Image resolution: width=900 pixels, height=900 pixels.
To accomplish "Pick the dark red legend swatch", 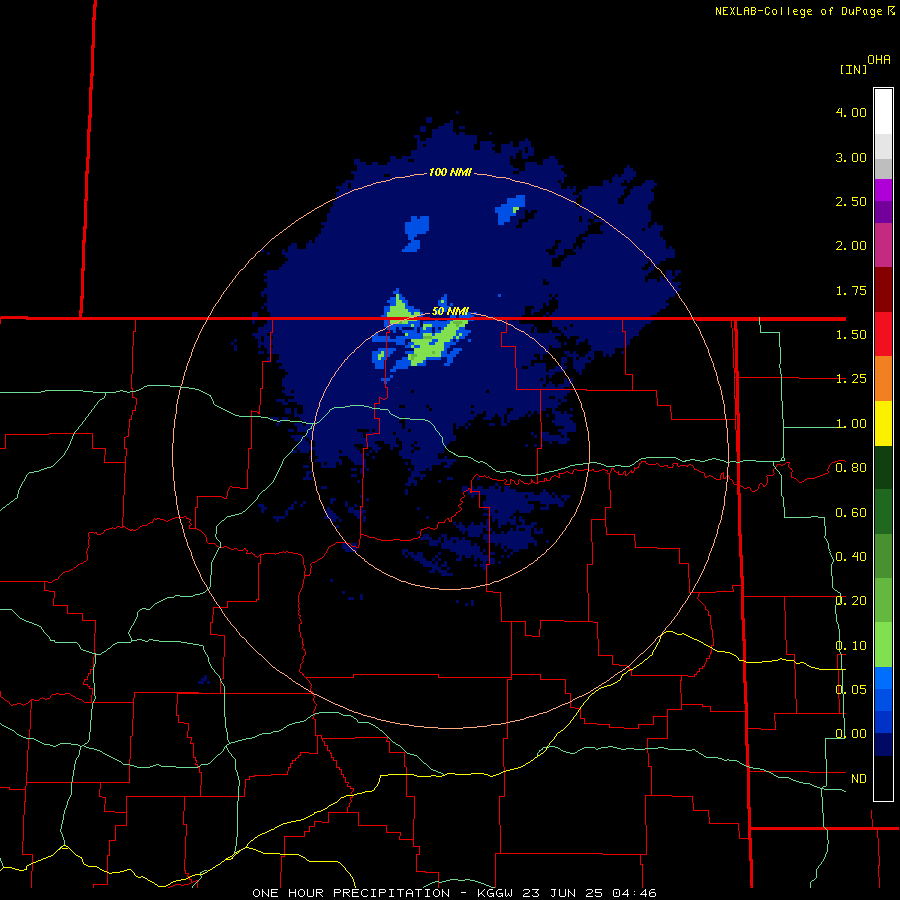I will (883, 290).
